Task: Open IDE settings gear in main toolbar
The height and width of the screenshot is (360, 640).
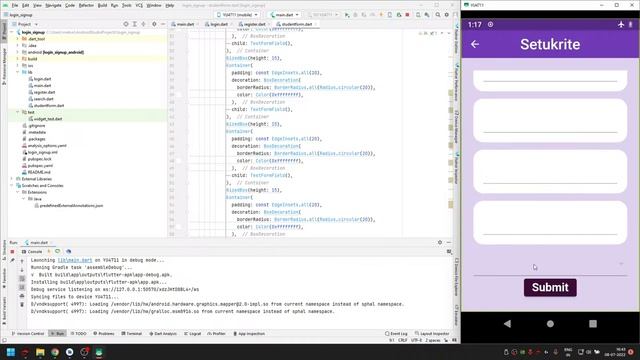Action: coord(447,15)
